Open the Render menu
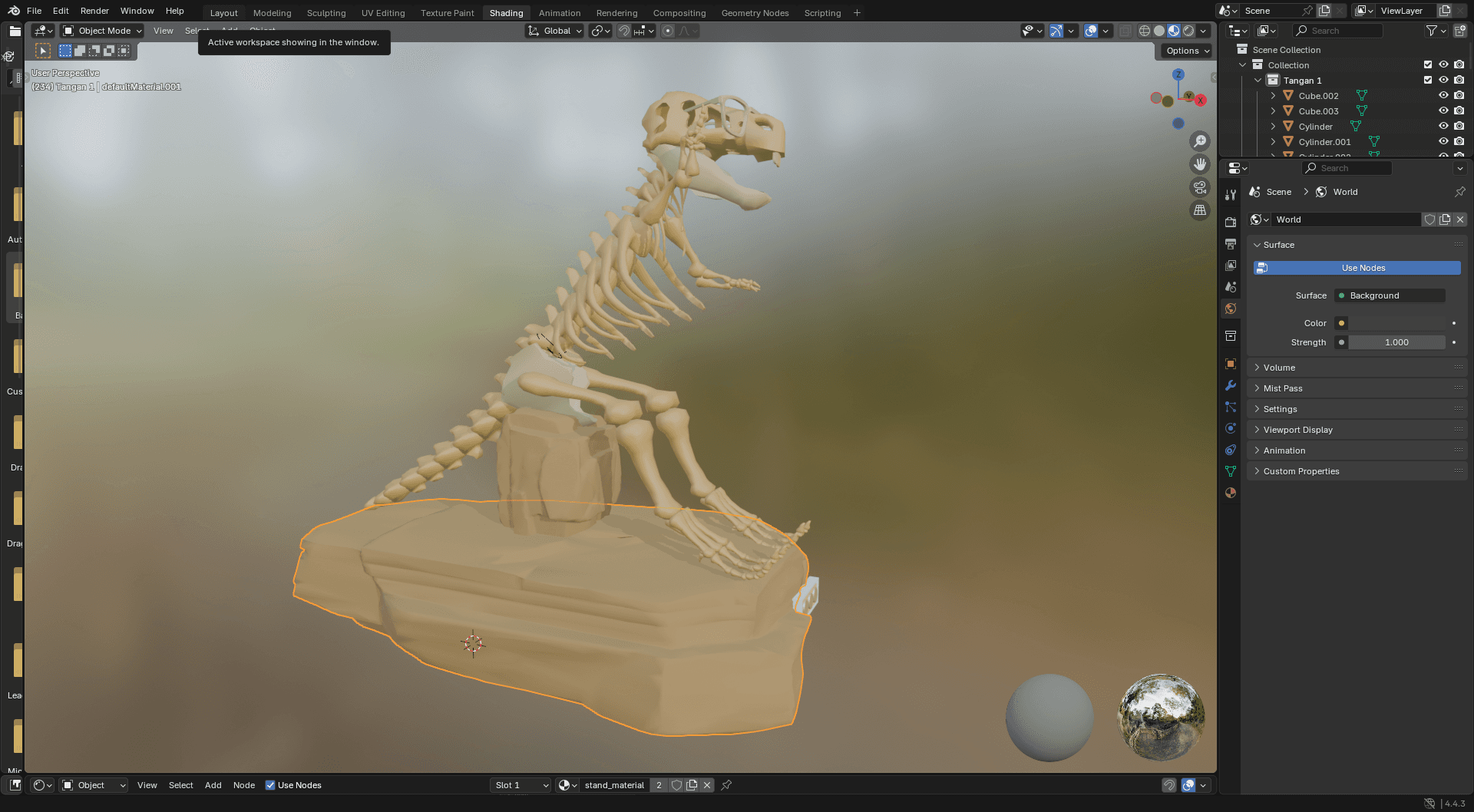This screenshot has height=812, width=1474. tap(94, 11)
